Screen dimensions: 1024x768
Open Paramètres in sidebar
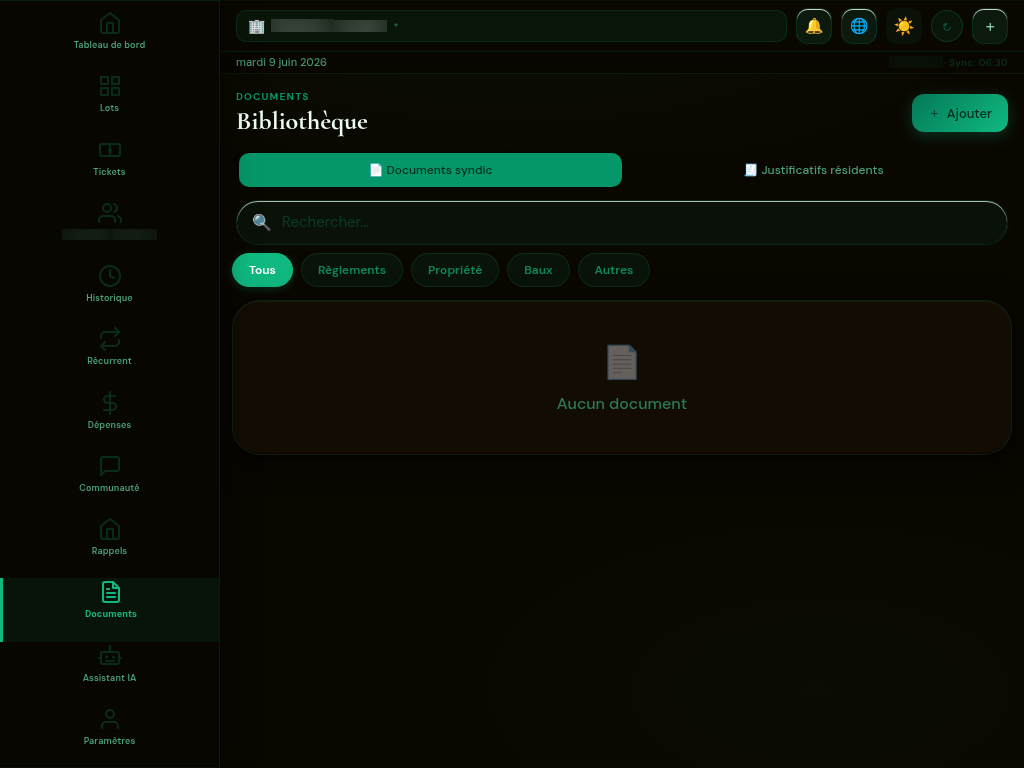109,728
